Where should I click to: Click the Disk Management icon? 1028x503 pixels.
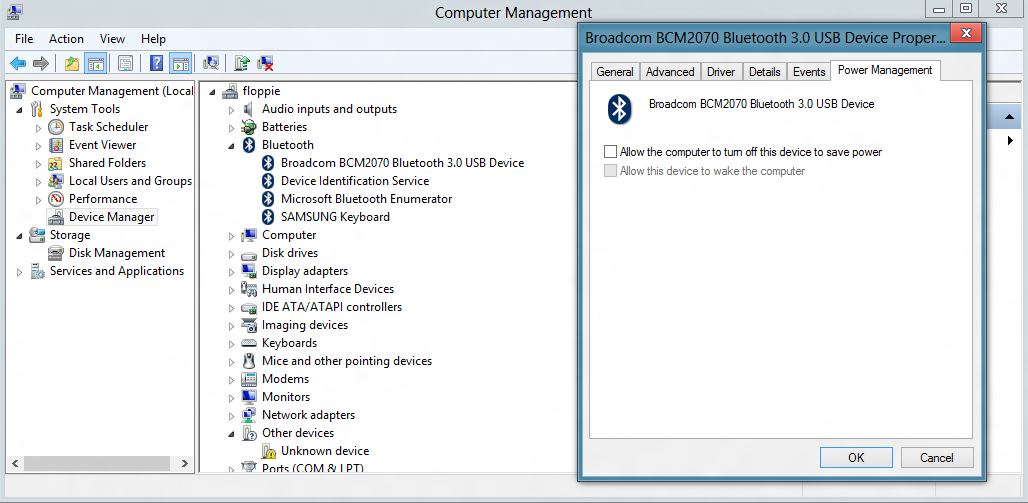[x=56, y=253]
